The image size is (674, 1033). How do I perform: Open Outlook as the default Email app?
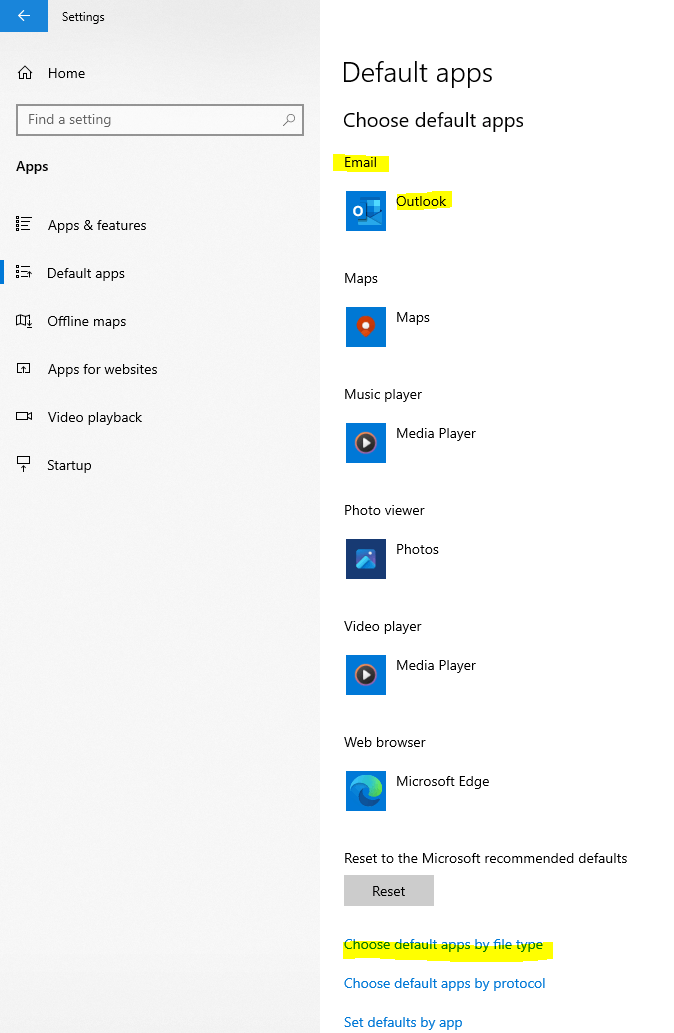pos(365,211)
